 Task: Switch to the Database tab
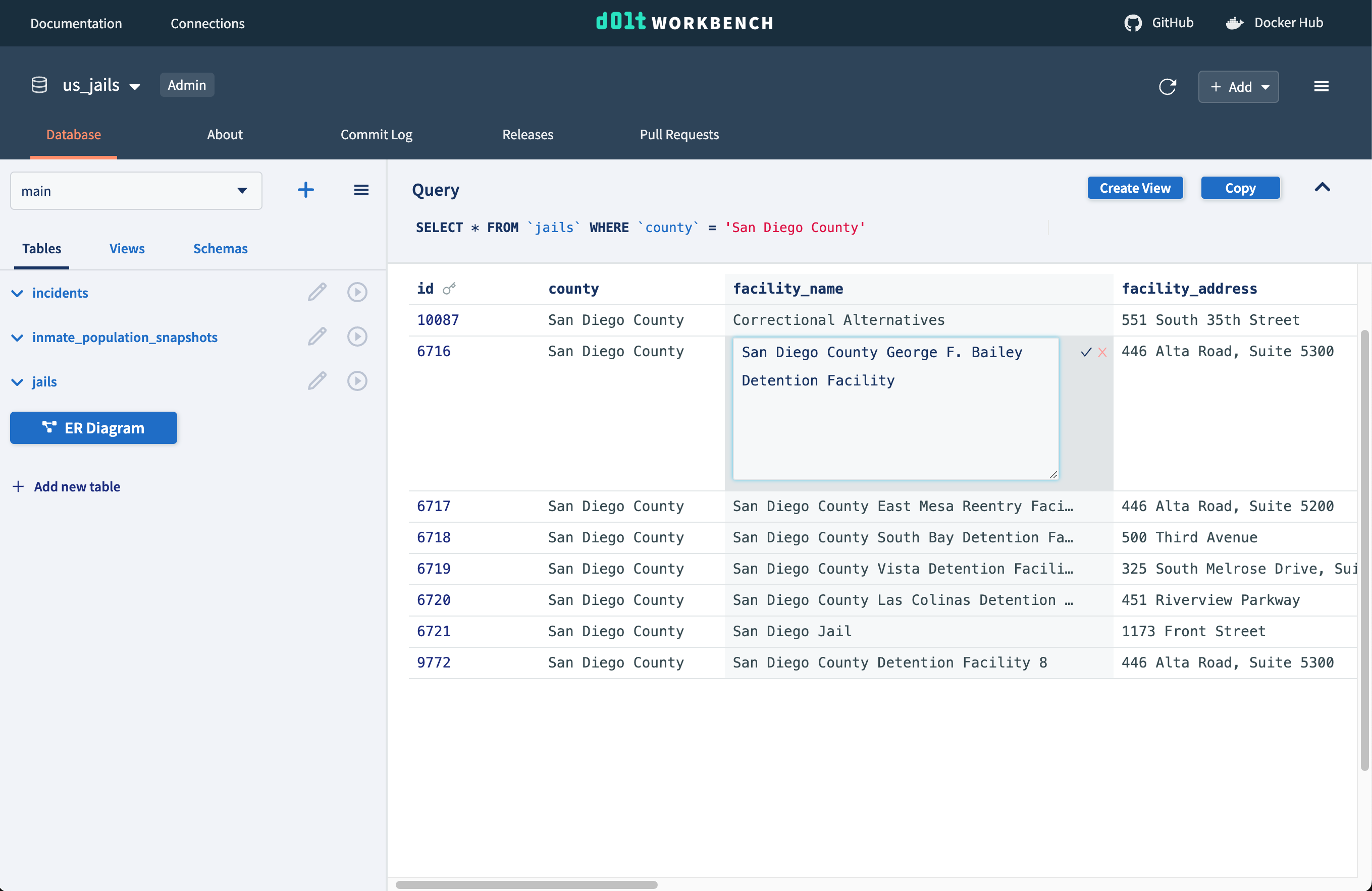(x=74, y=134)
